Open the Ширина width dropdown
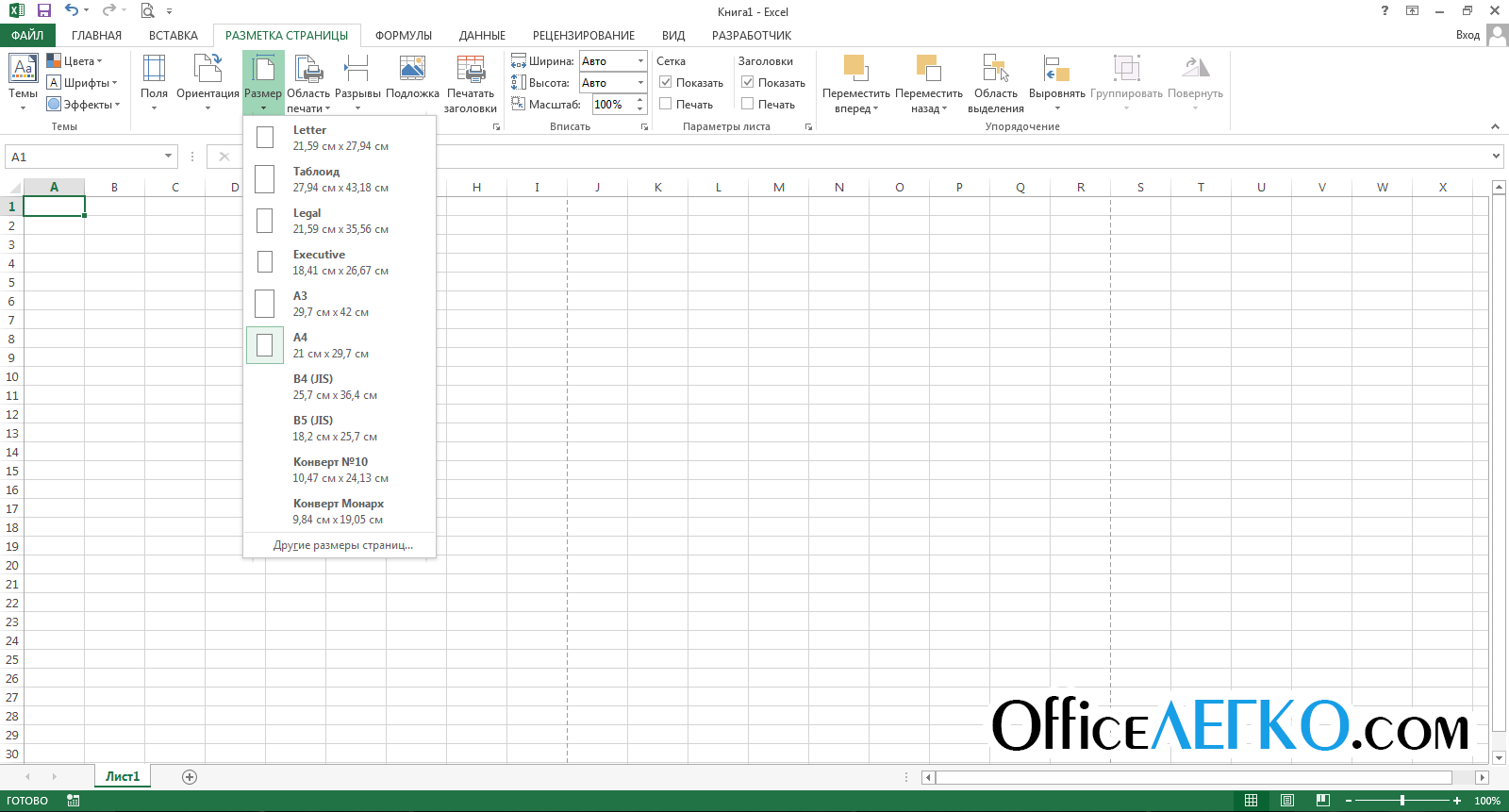 point(640,61)
